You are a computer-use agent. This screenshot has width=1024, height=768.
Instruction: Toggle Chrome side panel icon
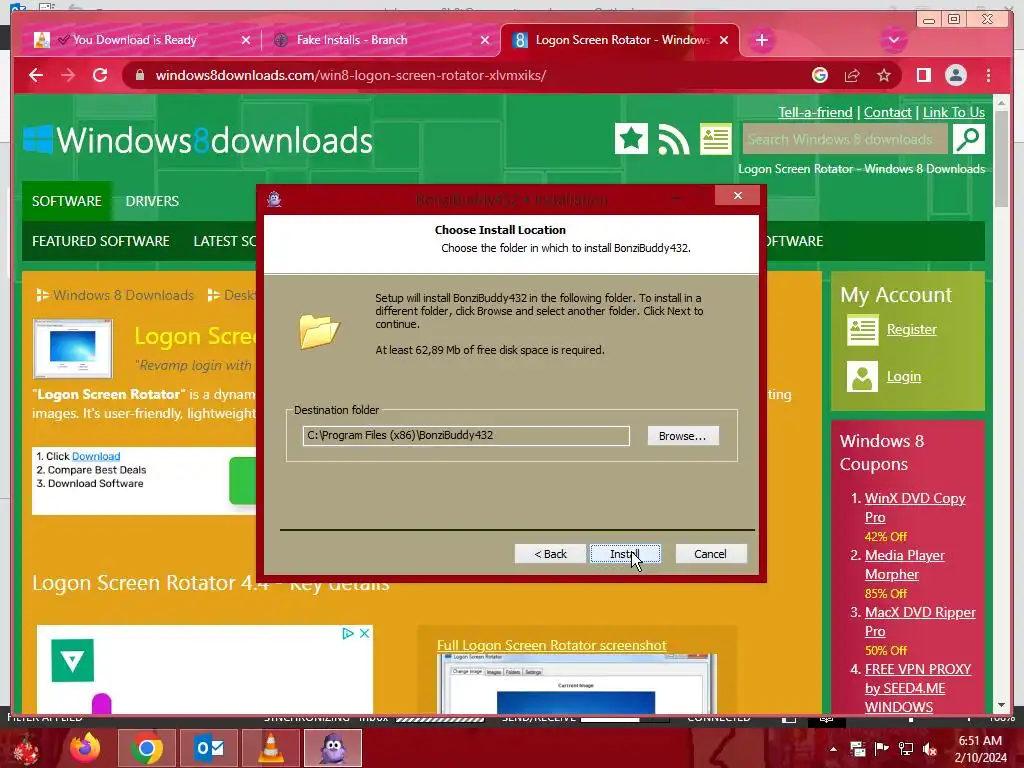tap(923, 75)
